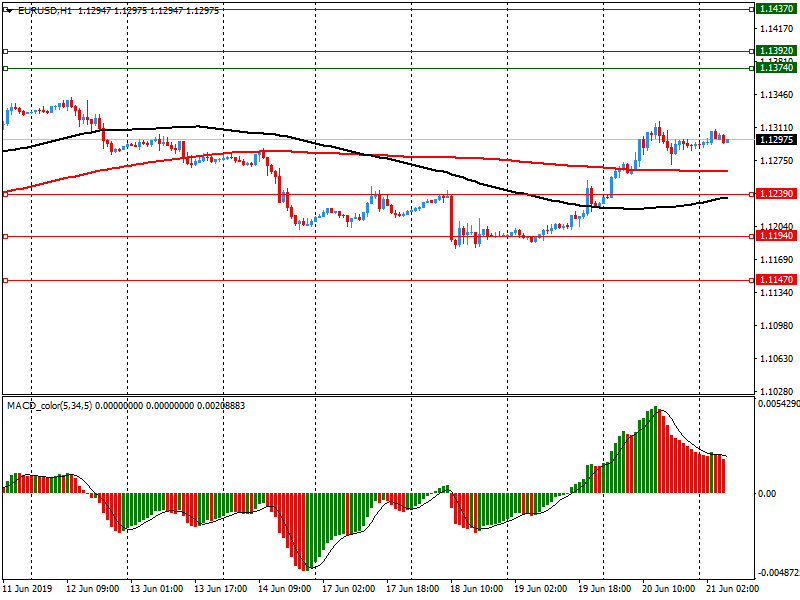Select the 1.12390 line's left handle

pyautogui.click(x=6, y=194)
